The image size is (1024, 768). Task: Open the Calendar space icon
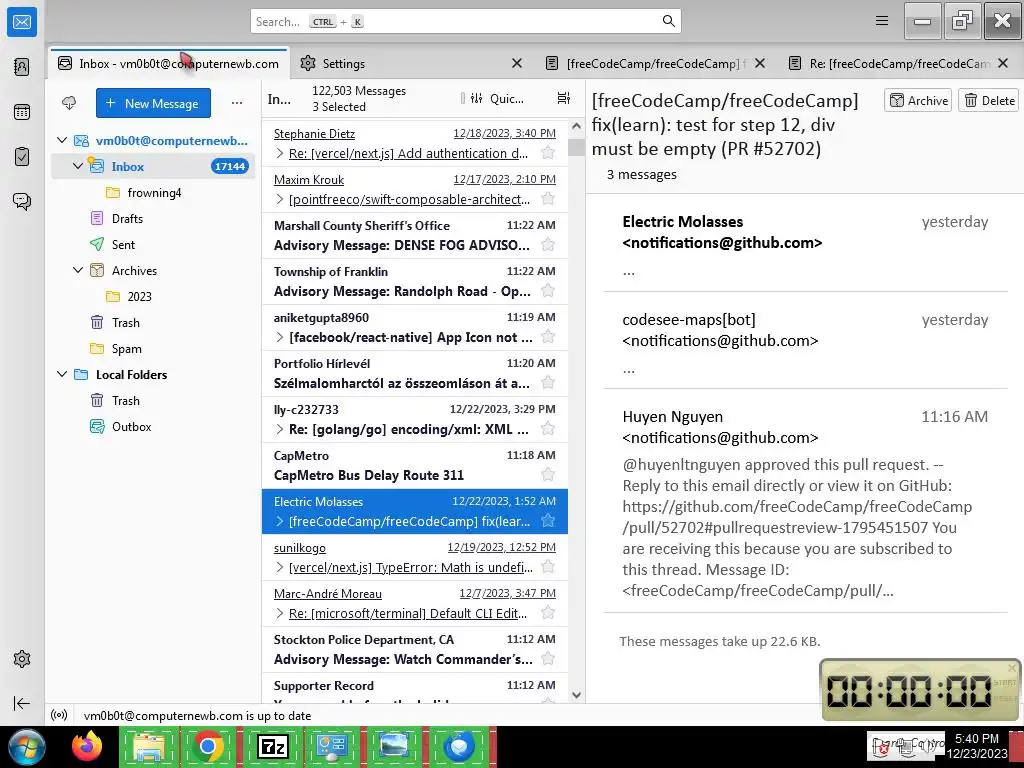[x=22, y=112]
